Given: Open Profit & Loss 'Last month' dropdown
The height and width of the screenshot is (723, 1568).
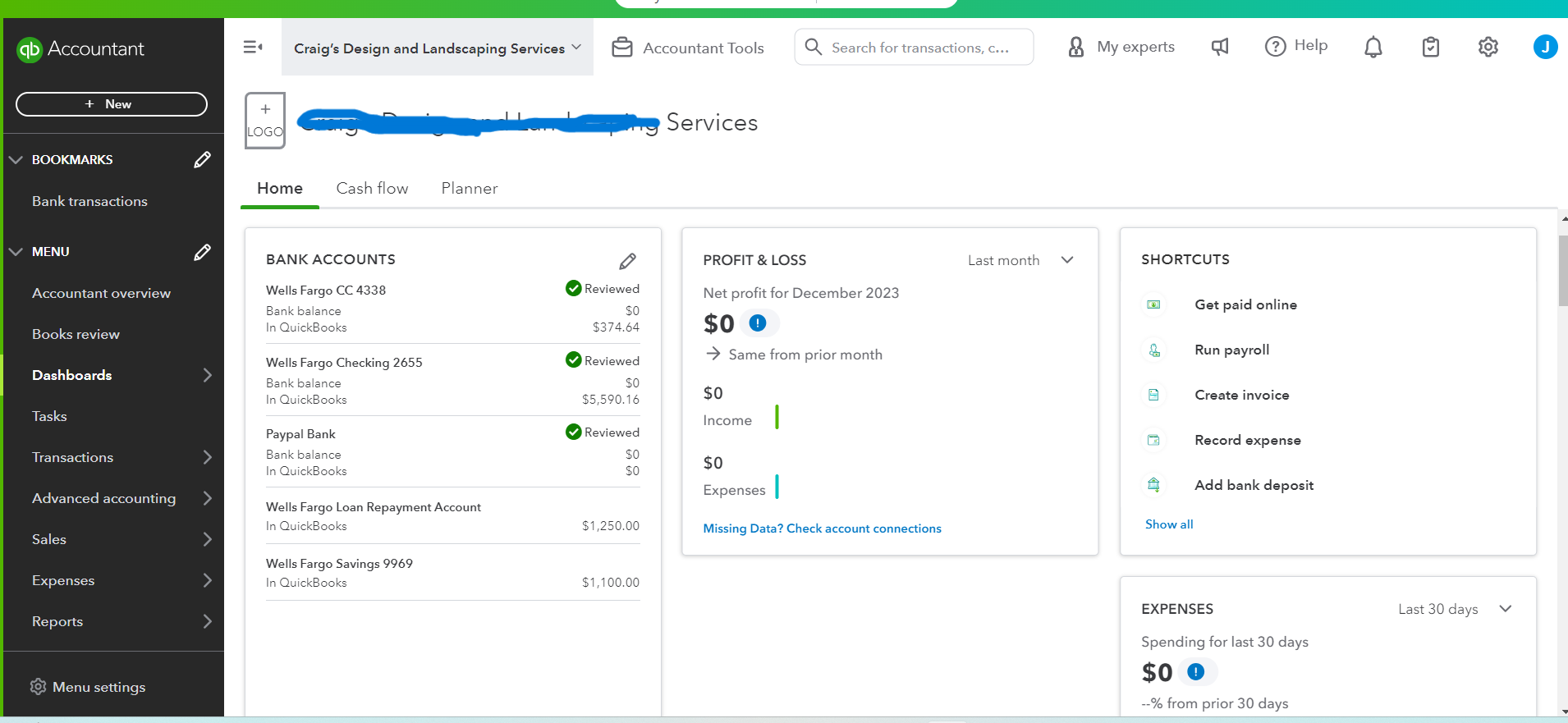Looking at the screenshot, I should tap(1020, 260).
